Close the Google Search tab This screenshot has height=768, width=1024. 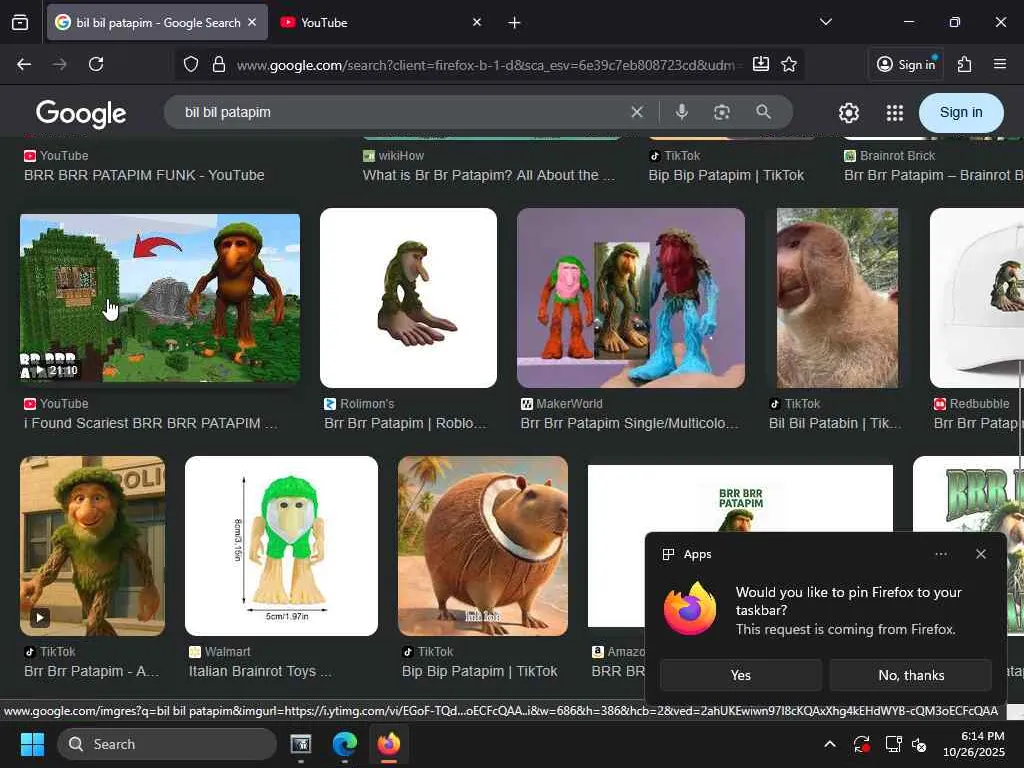click(252, 22)
